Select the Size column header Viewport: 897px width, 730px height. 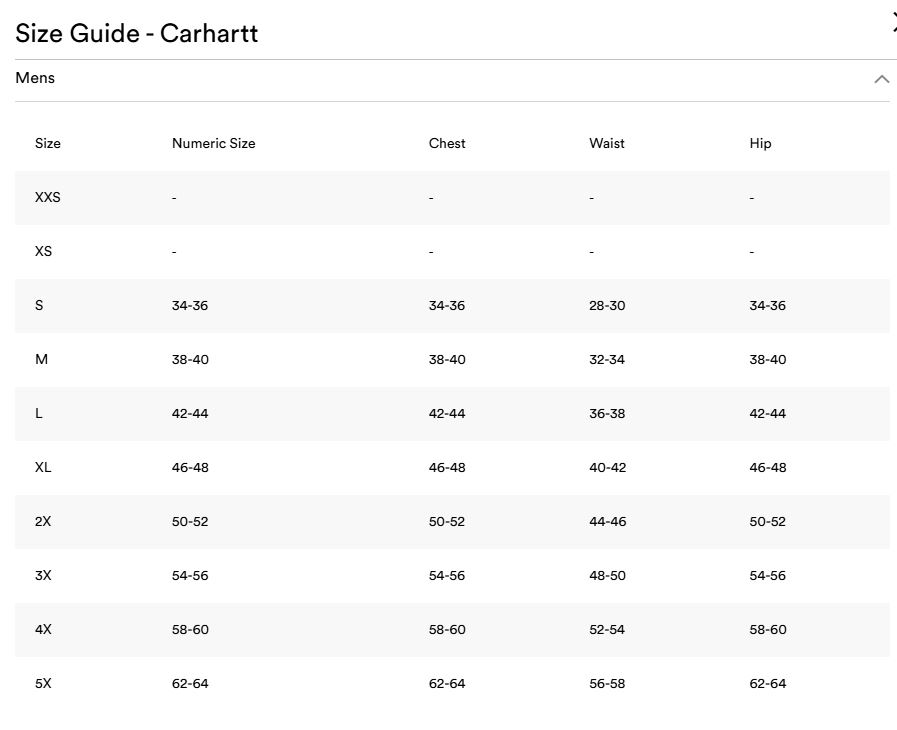tap(48, 143)
